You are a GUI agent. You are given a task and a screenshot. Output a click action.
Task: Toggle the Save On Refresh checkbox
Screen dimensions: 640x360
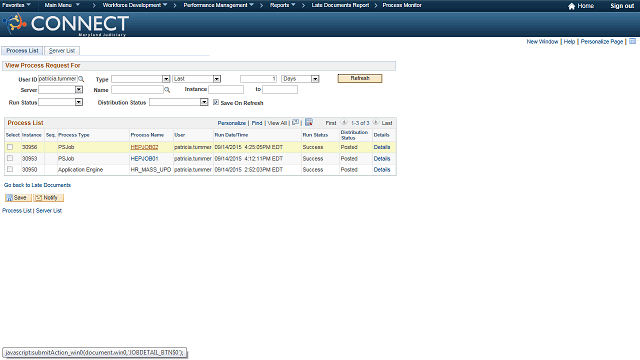216,102
